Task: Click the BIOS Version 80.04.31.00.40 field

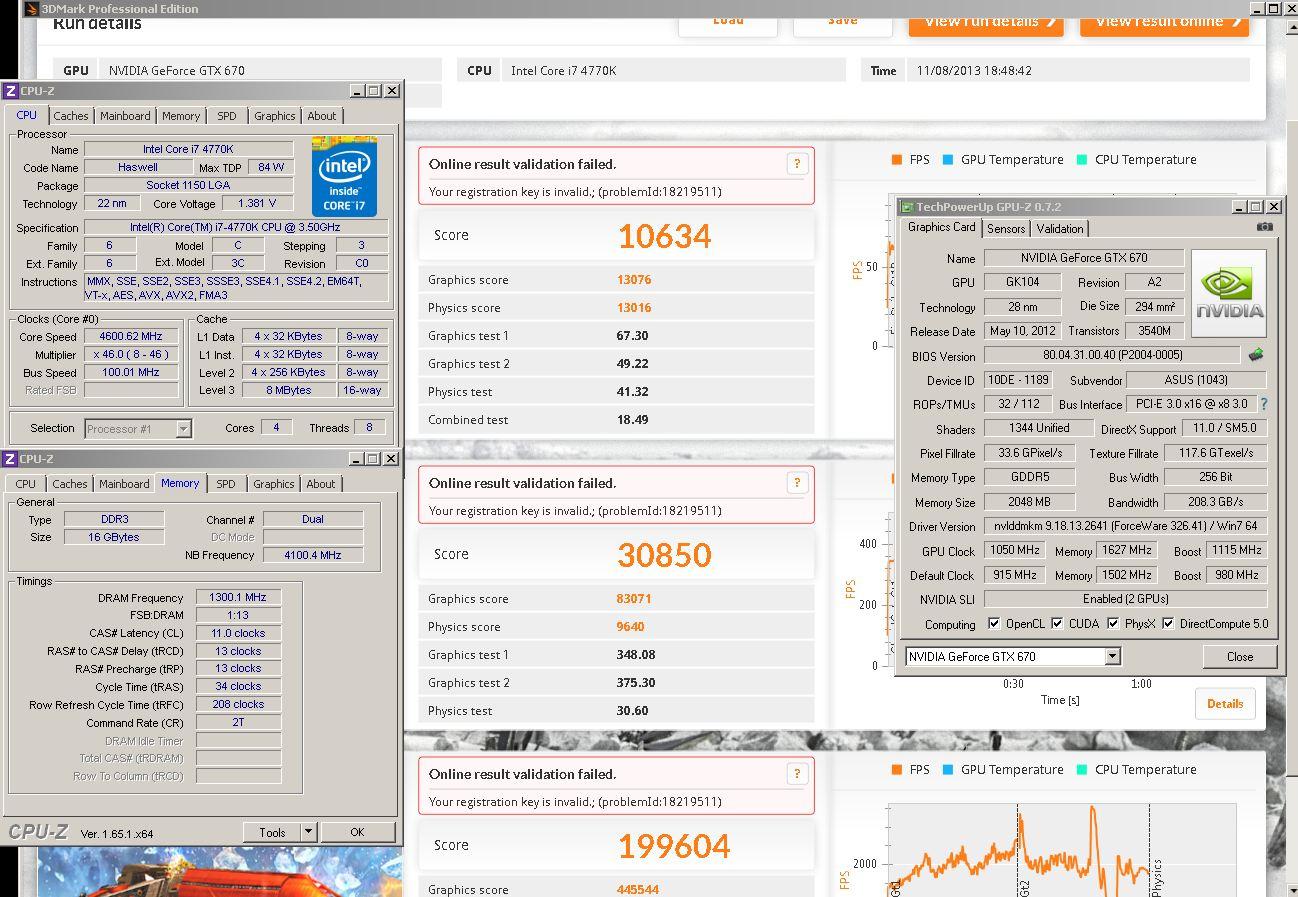Action: point(1113,355)
